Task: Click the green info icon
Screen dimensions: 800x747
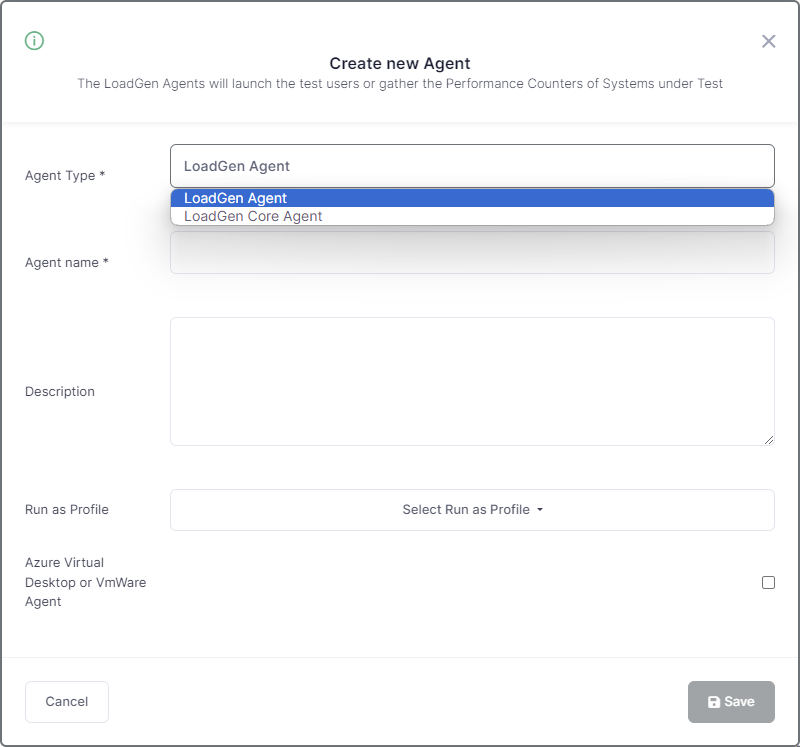Action: coord(34,40)
